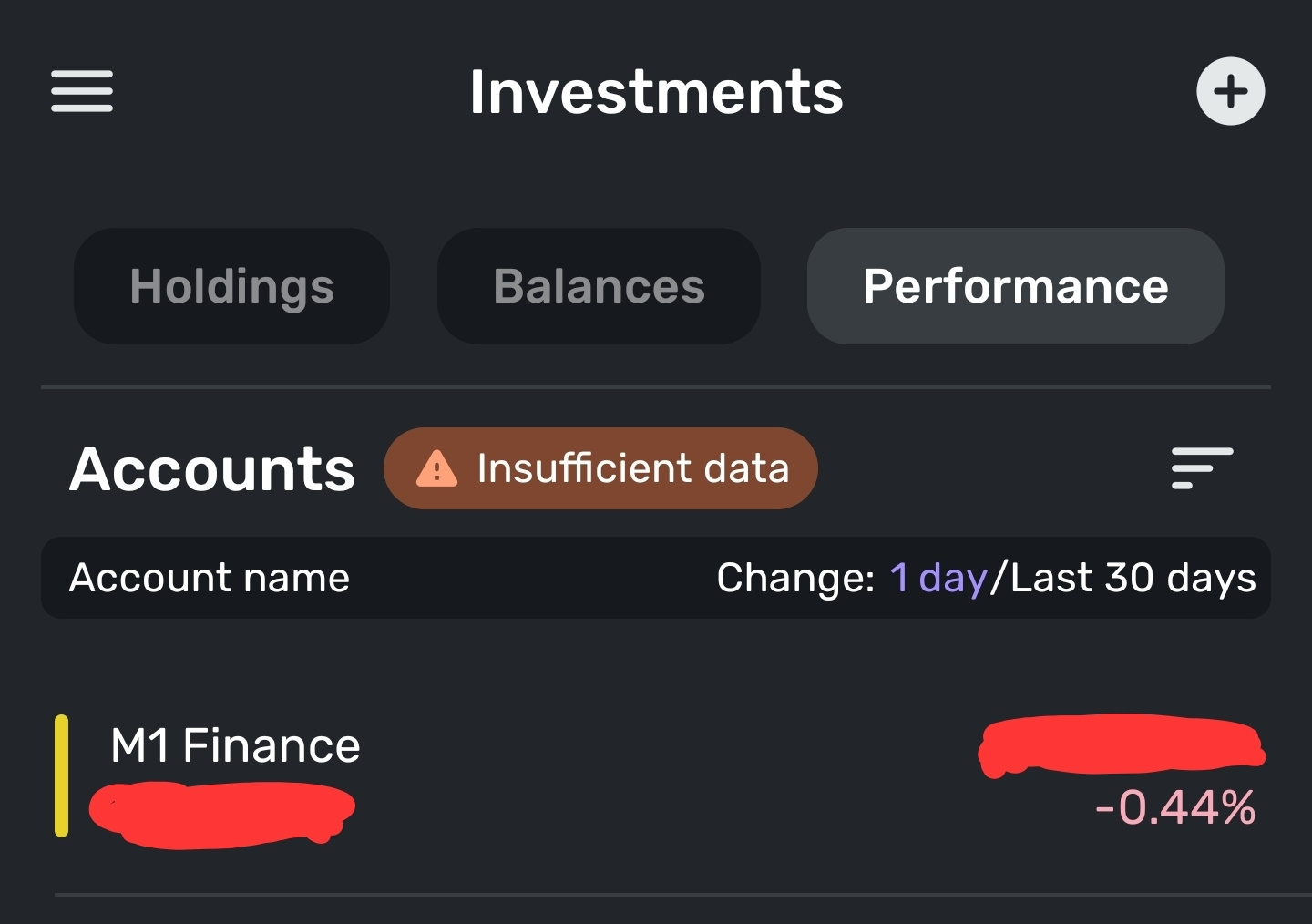Click the divider line below M1 Finance
Image resolution: width=1312 pixels, height=924 pixels.
coord(674,895)
